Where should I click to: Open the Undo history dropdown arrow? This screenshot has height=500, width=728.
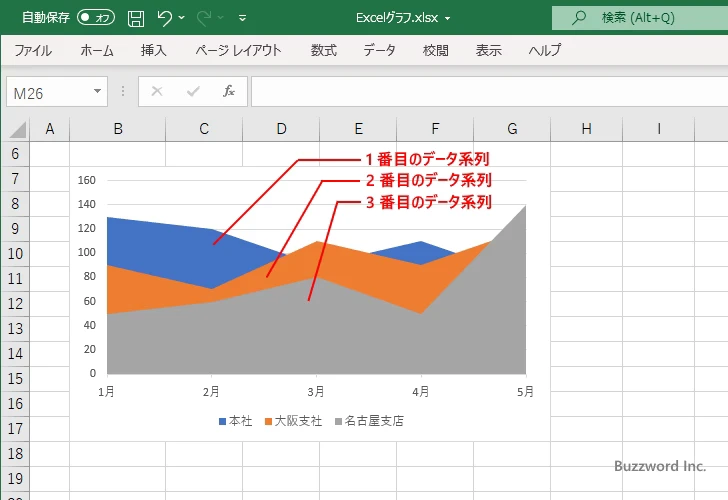[182, 18]
